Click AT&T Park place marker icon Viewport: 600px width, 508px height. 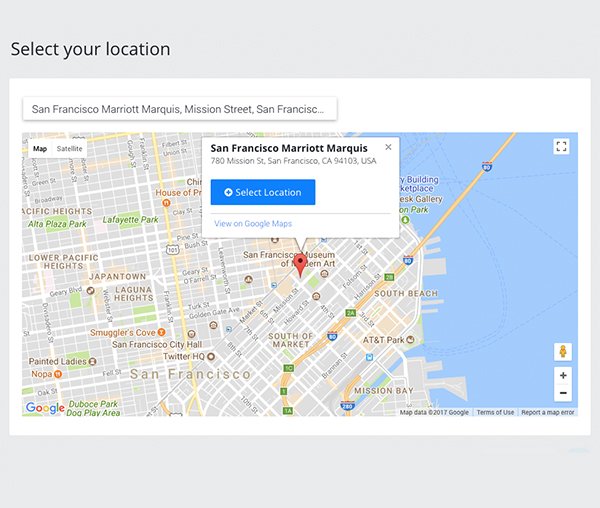tap(410, 339)
